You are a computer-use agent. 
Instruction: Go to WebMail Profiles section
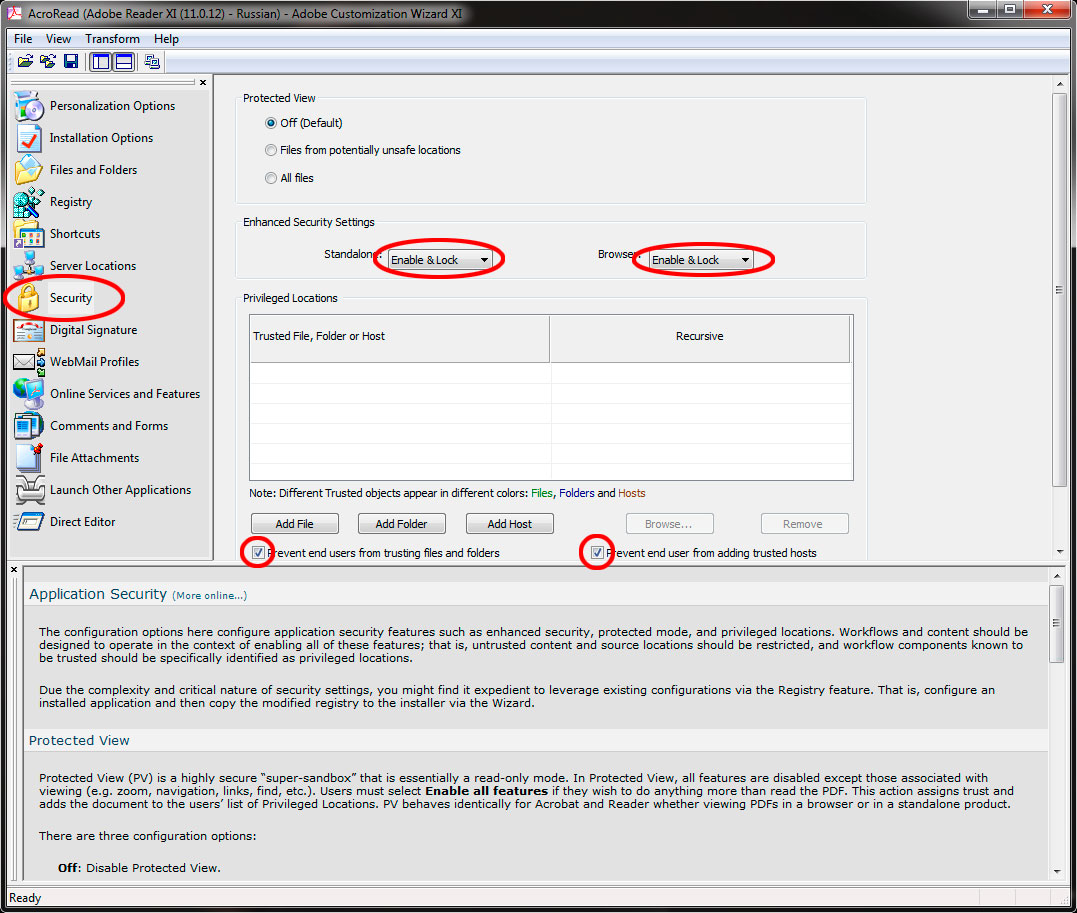(77, 362)
